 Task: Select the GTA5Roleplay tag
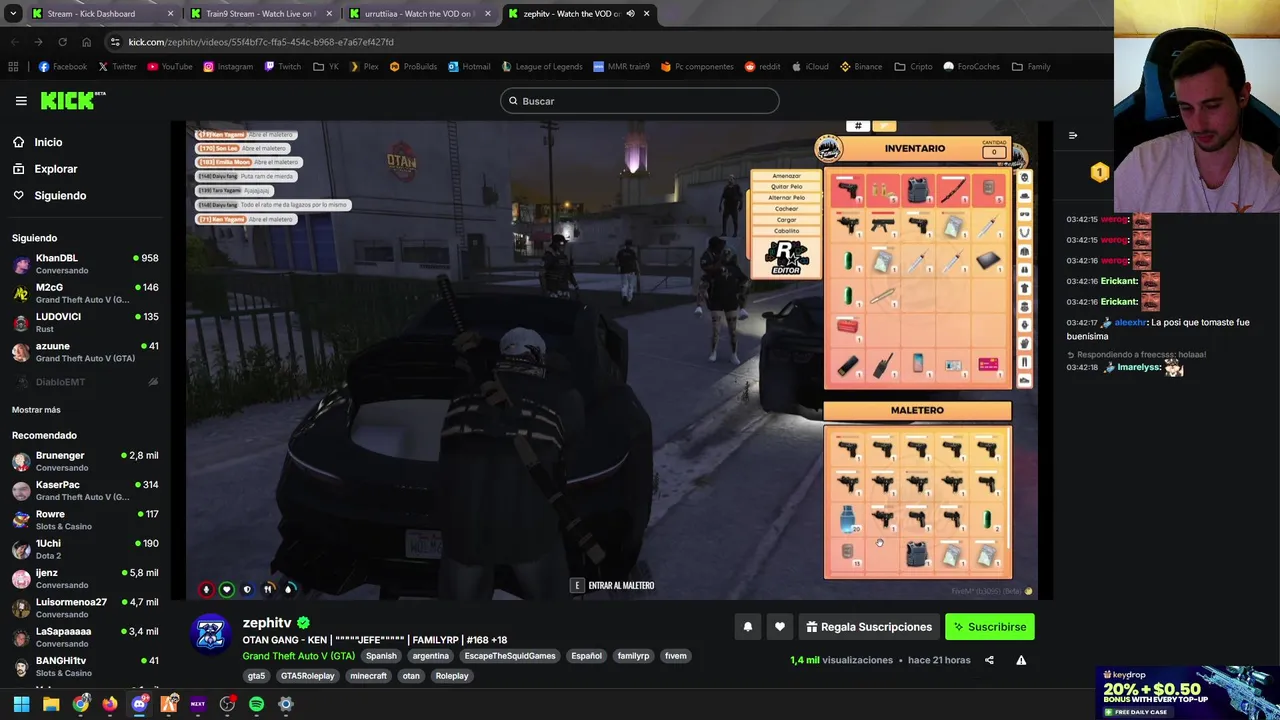click(x=307, y=676)
